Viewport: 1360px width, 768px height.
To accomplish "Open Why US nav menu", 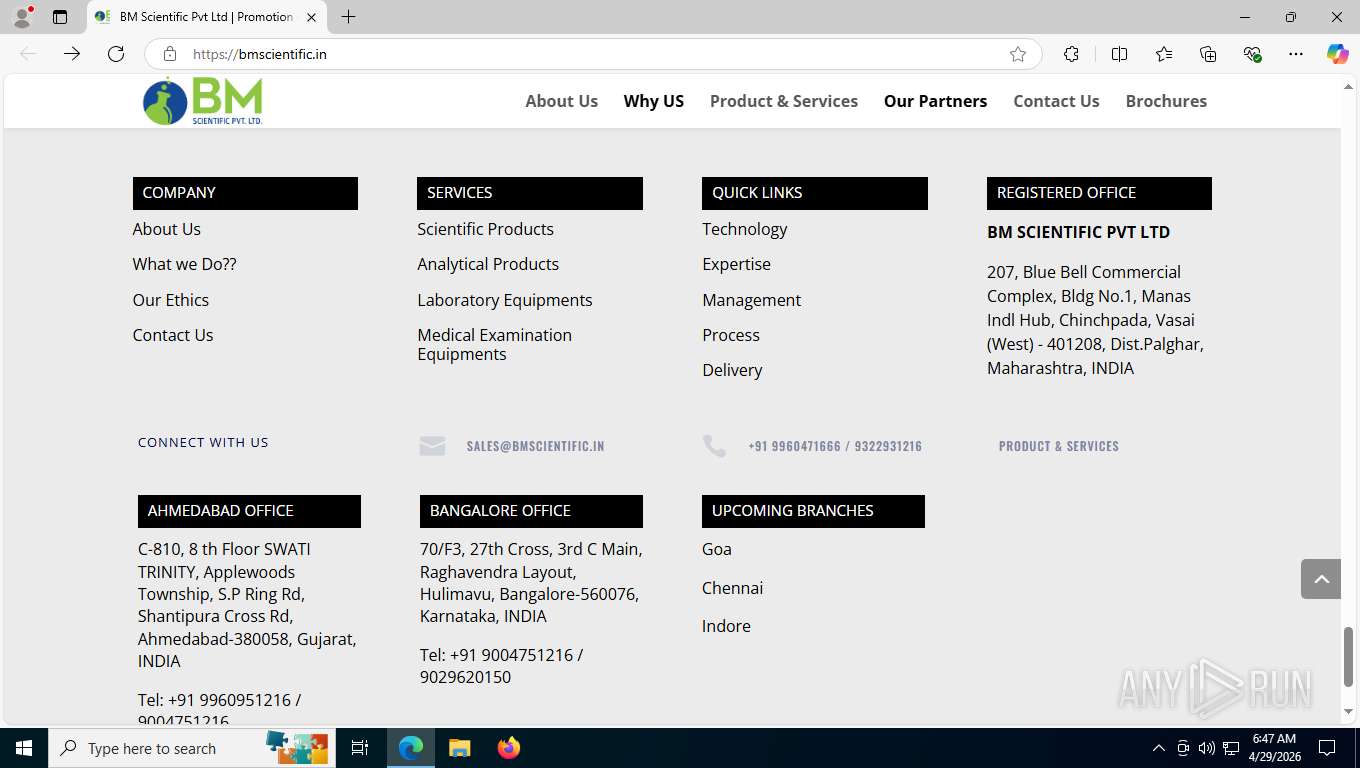I will pos(654,101).
